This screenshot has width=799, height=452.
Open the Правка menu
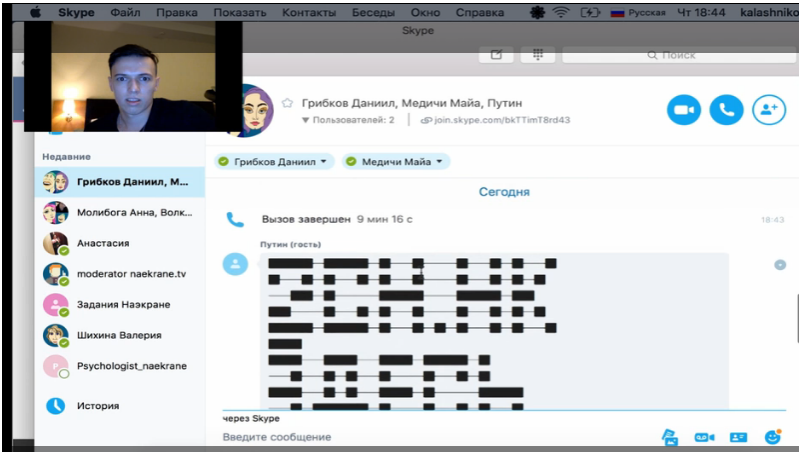pos(177,12)
